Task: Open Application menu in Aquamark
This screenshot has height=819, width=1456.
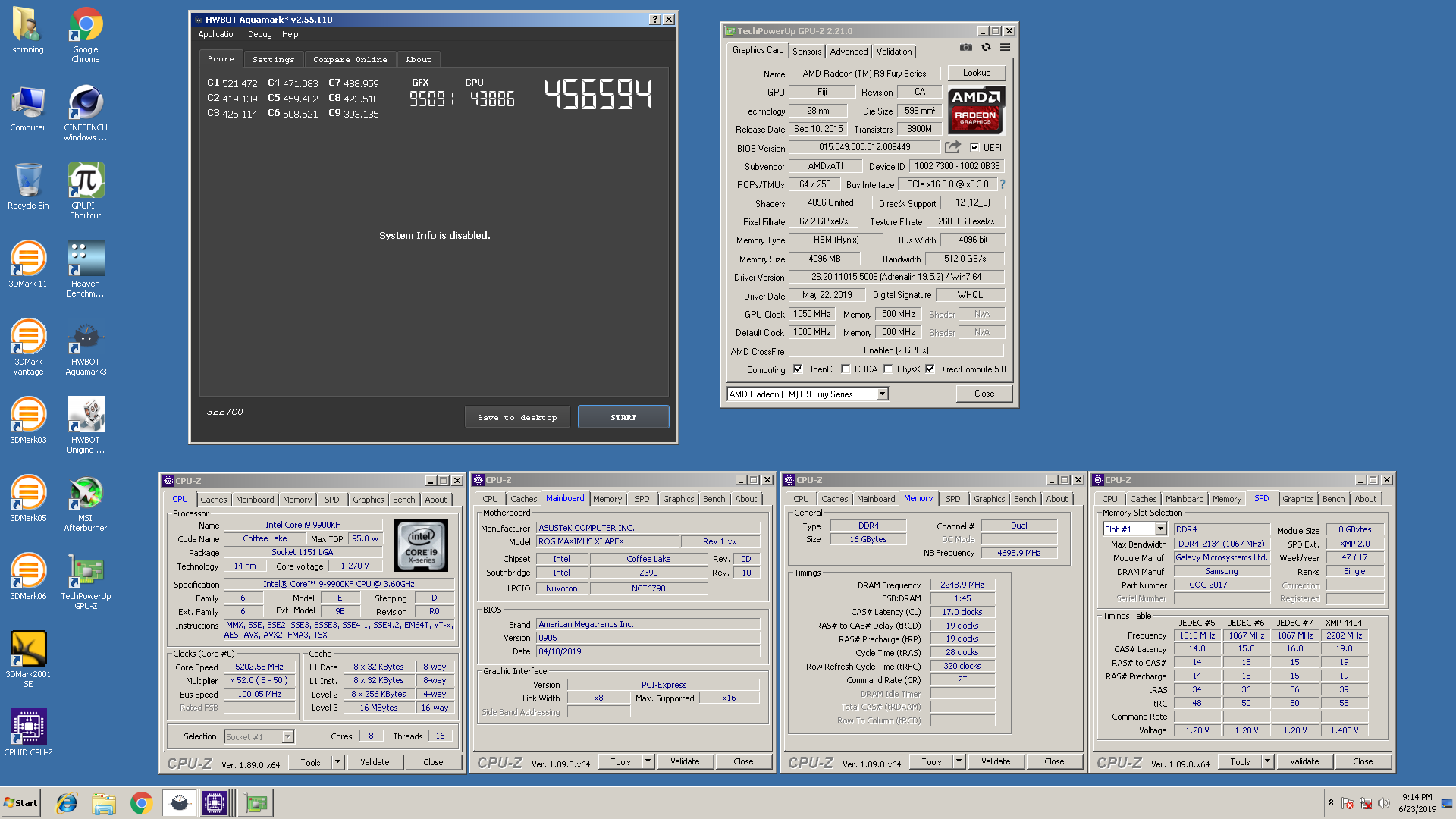Action: tap(218, 34)
